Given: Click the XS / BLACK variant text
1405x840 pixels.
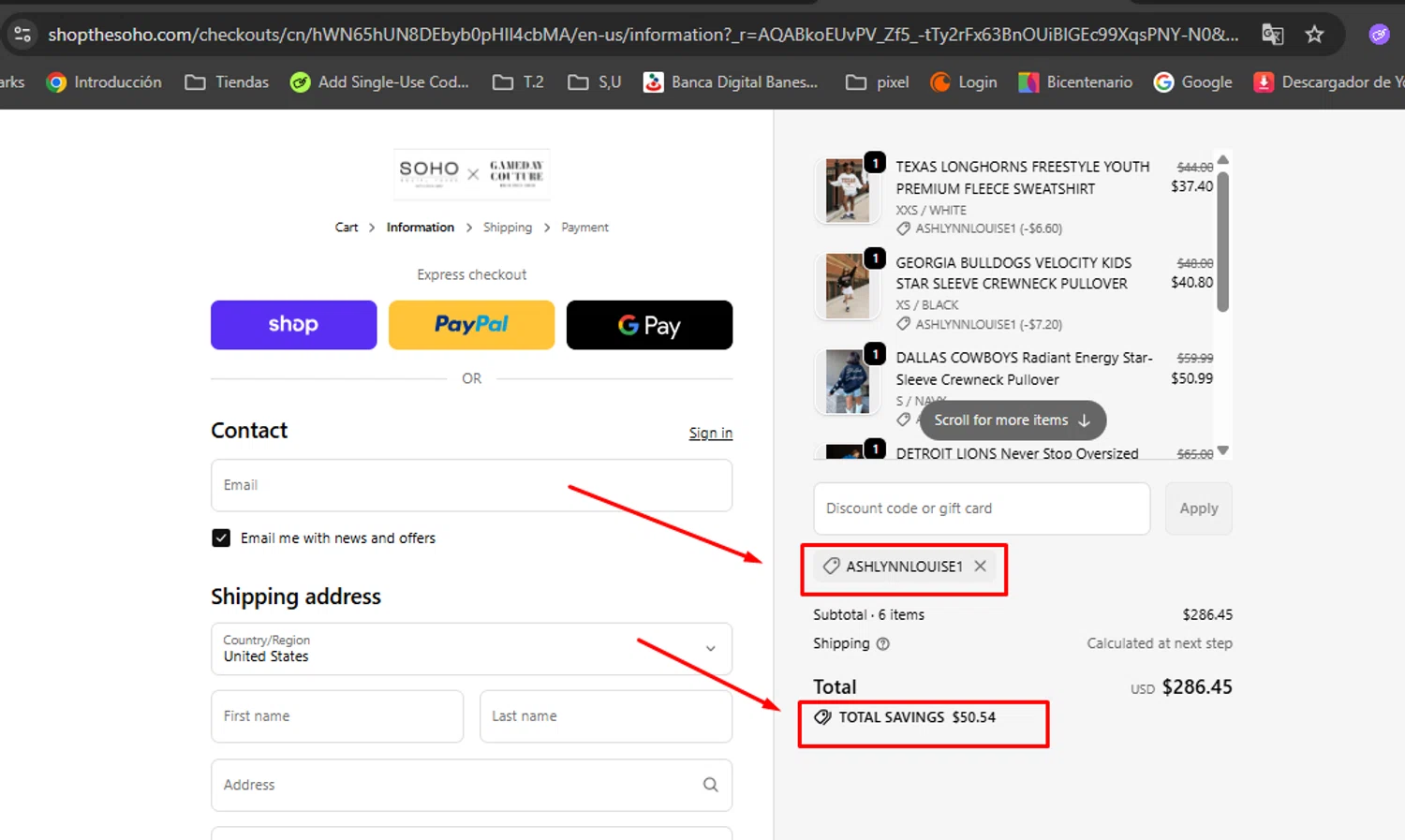Looking at the screenshot, I should click(927, 305).
